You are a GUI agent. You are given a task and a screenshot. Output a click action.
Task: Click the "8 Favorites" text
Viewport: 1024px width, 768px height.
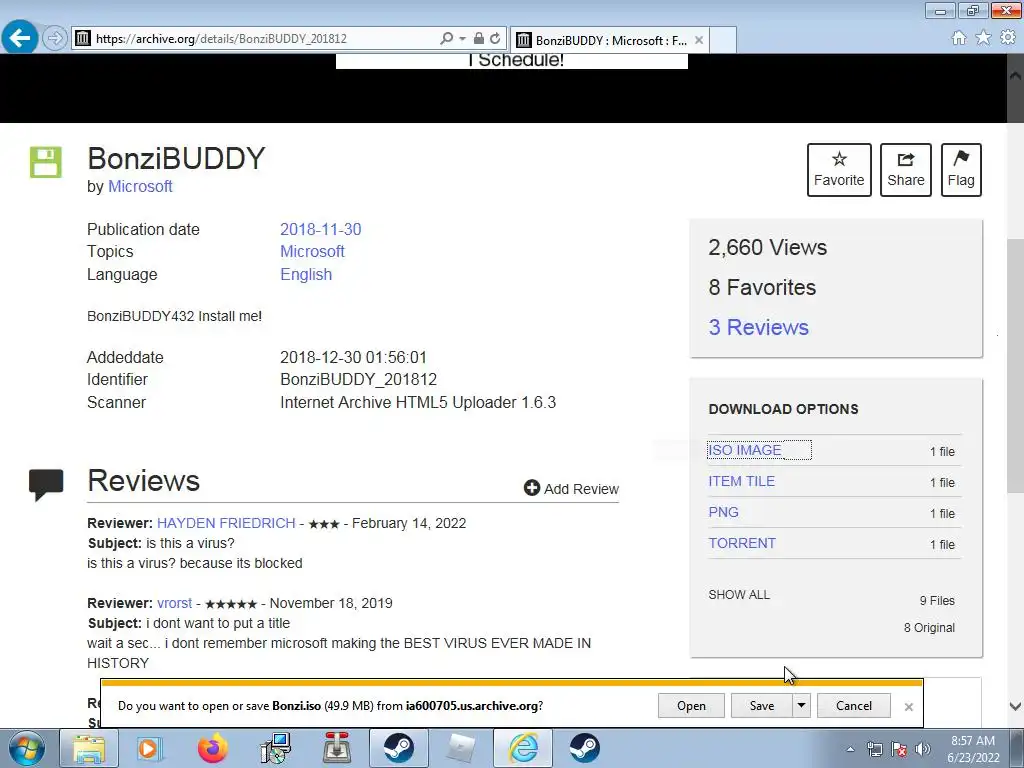[762, 287]
